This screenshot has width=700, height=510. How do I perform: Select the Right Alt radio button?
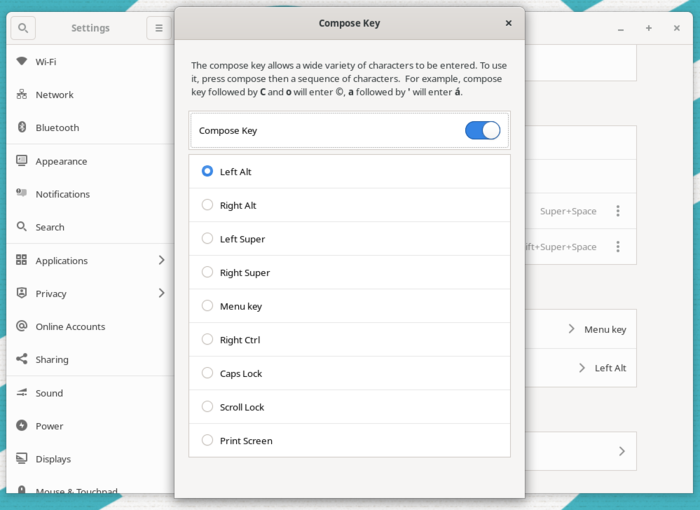tap(207, 205)
